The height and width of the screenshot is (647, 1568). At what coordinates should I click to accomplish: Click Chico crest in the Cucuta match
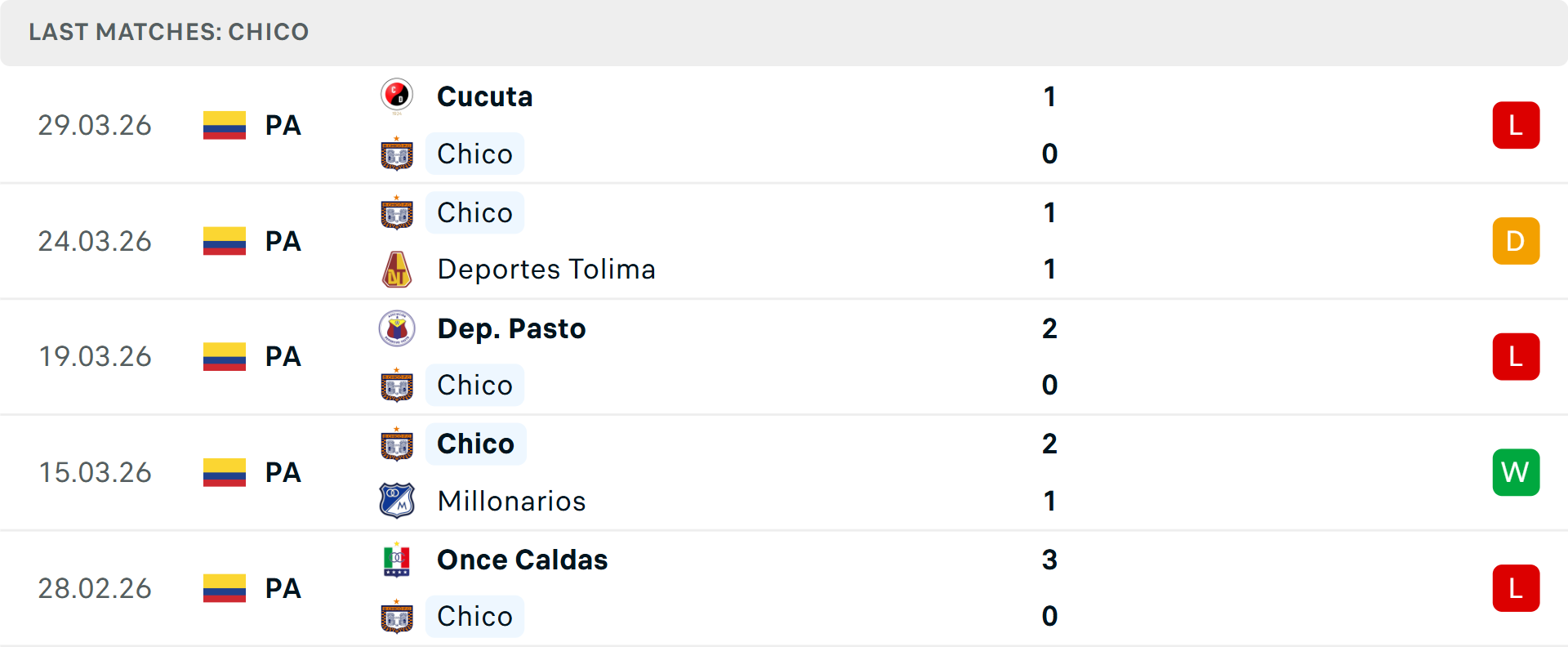point(397,154)
